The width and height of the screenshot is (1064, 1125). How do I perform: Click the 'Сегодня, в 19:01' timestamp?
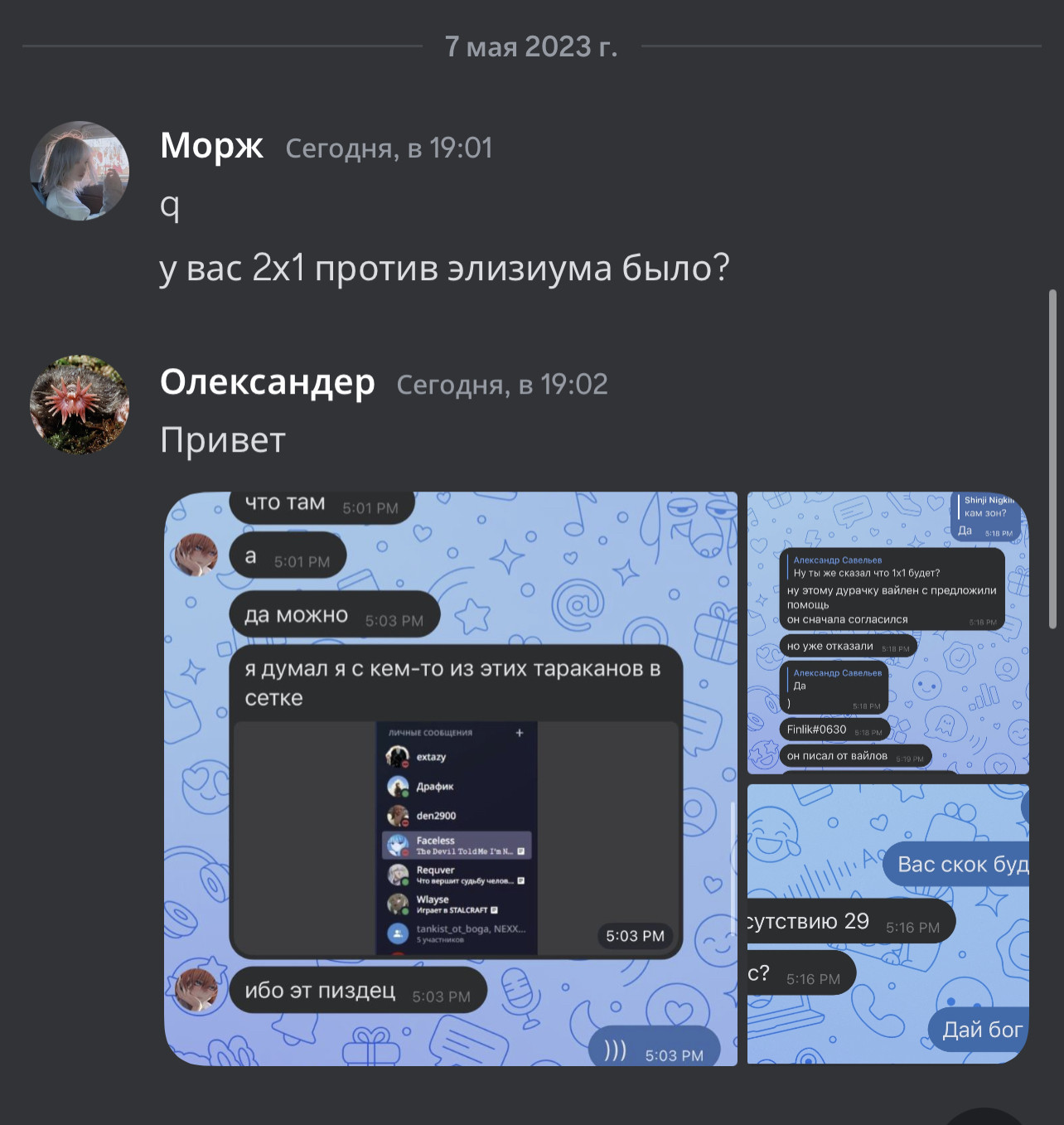click(389, 148)
